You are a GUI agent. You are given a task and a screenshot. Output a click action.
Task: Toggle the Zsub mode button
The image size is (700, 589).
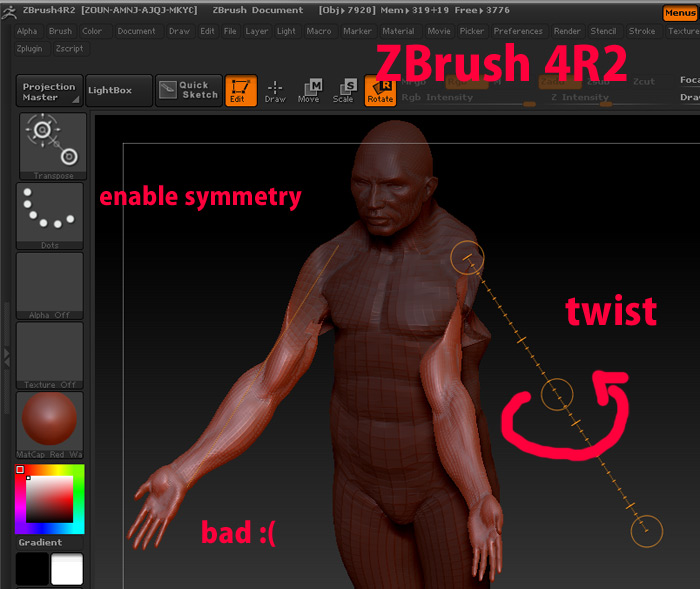(x=598, y=82)
